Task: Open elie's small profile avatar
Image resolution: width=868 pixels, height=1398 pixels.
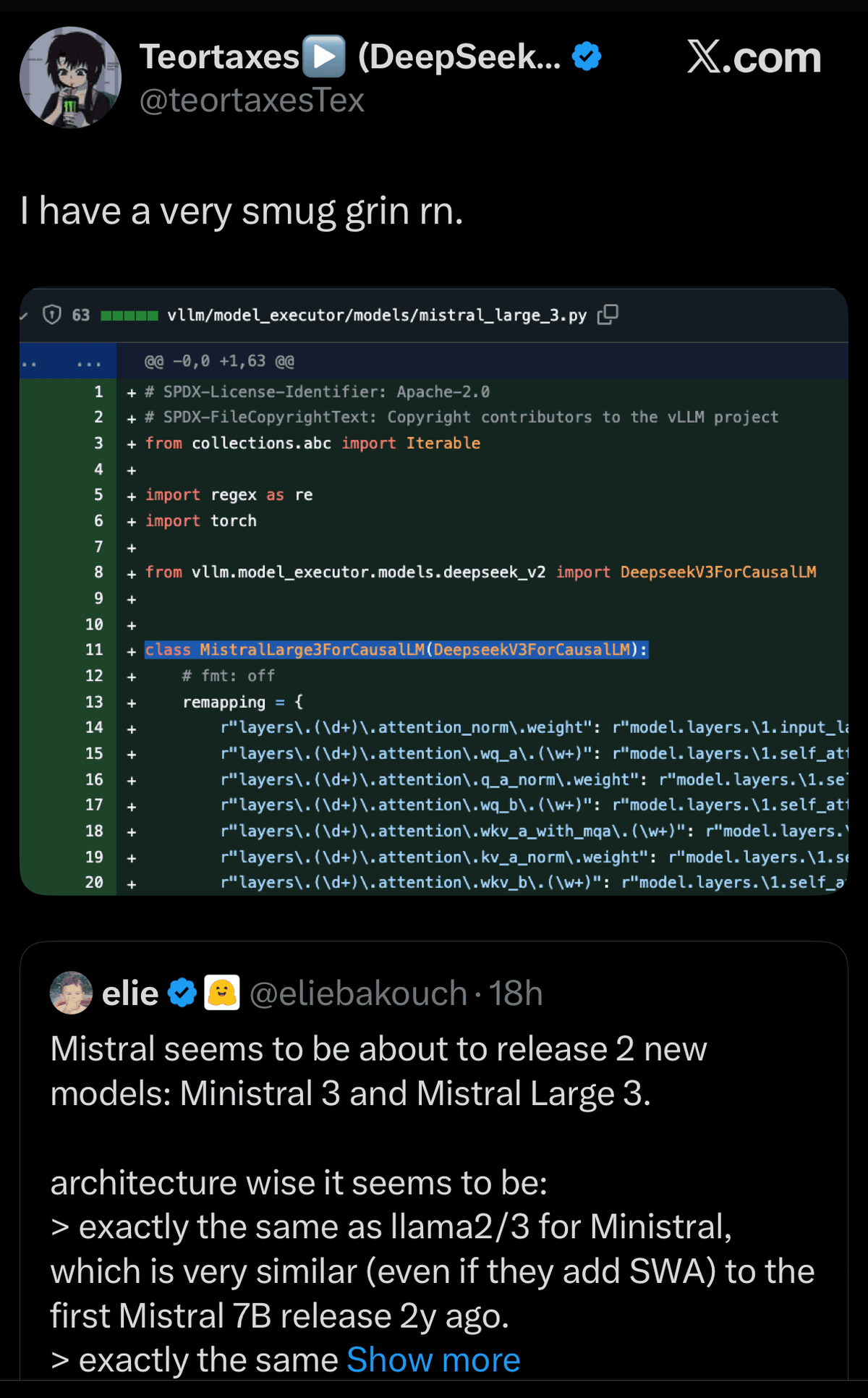Action: tap(71, 993)
